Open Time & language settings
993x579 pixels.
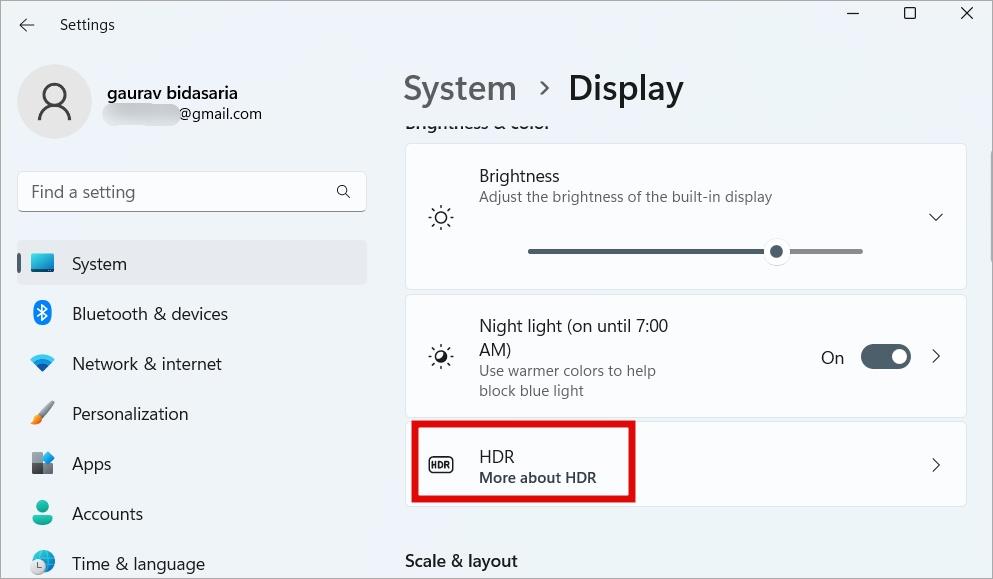click(x=192, y=563)
